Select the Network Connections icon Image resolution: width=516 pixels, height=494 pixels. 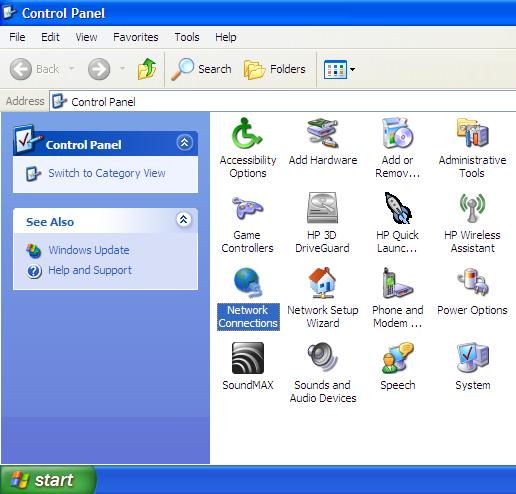(x=248, y=283)
